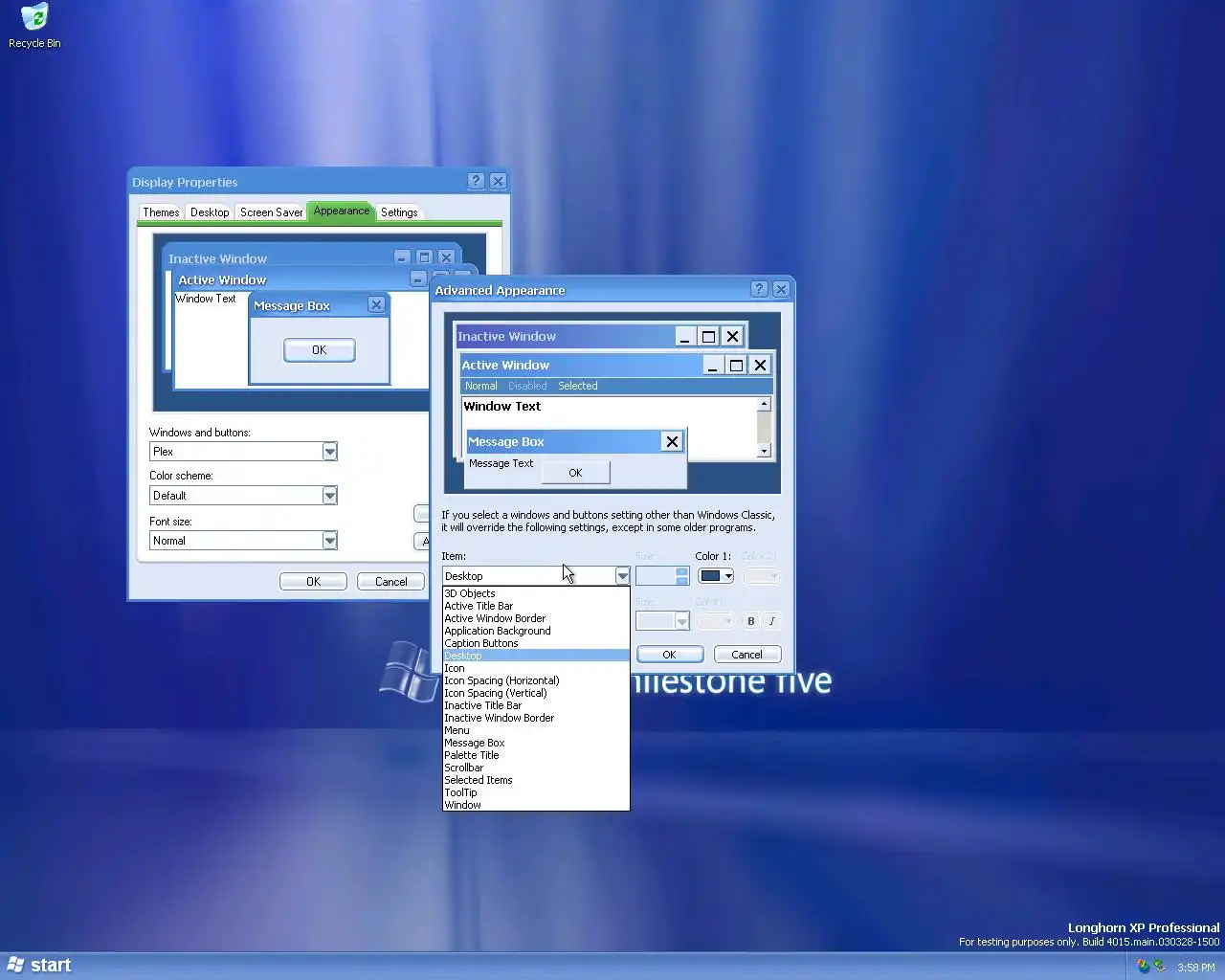Viewport: 1225px width, 980px height.
Task: Select Window from the Item list
Action: 536,805
